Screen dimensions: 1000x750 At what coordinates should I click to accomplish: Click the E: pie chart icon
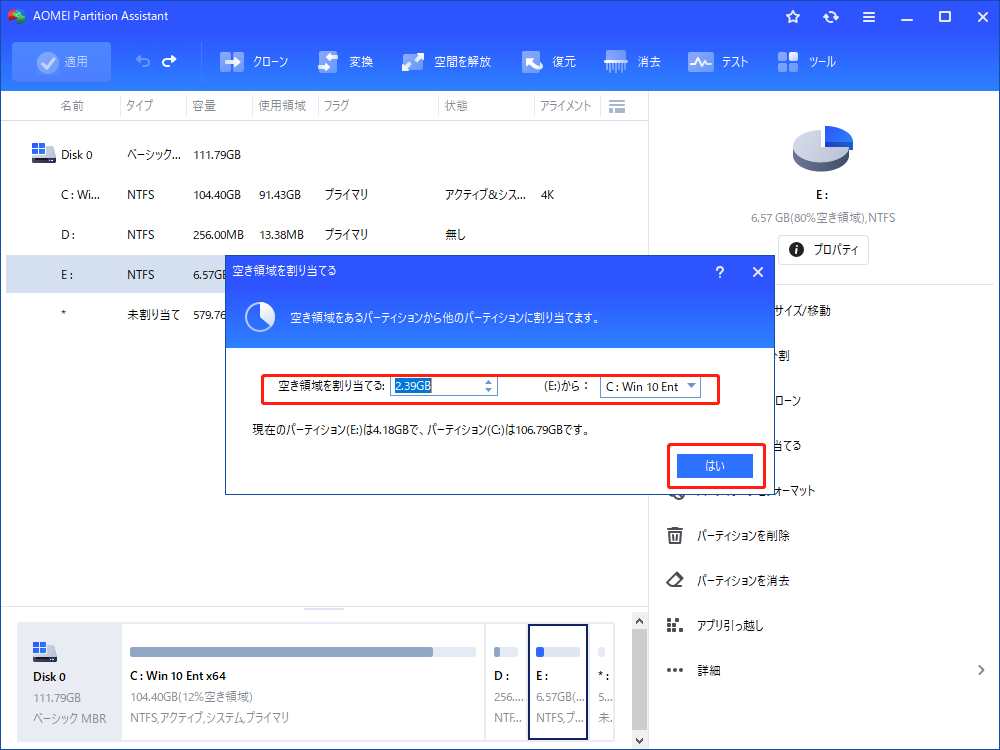(x=823, y=149)
